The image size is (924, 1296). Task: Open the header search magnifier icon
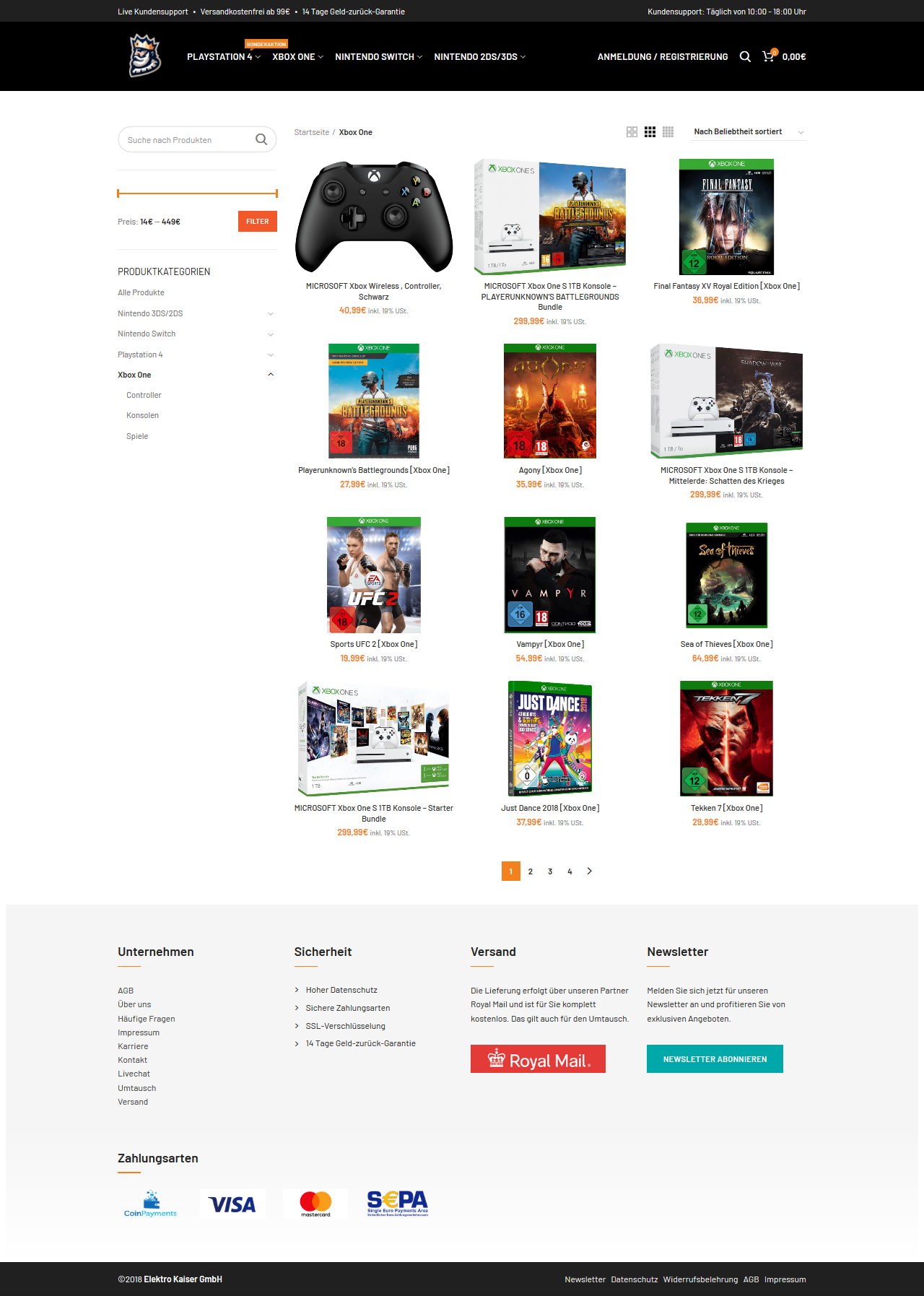point(745,56)
